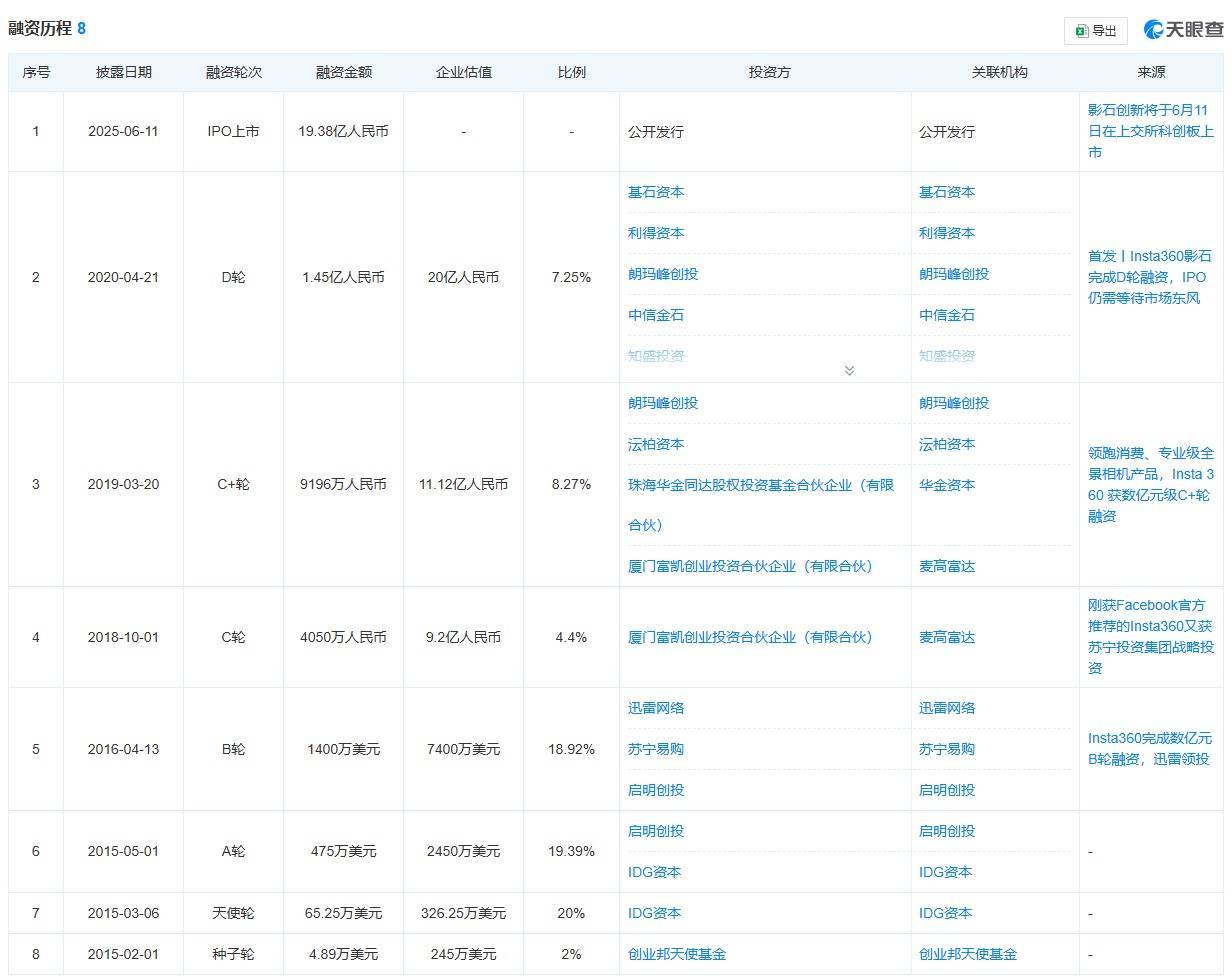
Task: Click the 融资金额 column header
Action: click(x=344, y=72)
